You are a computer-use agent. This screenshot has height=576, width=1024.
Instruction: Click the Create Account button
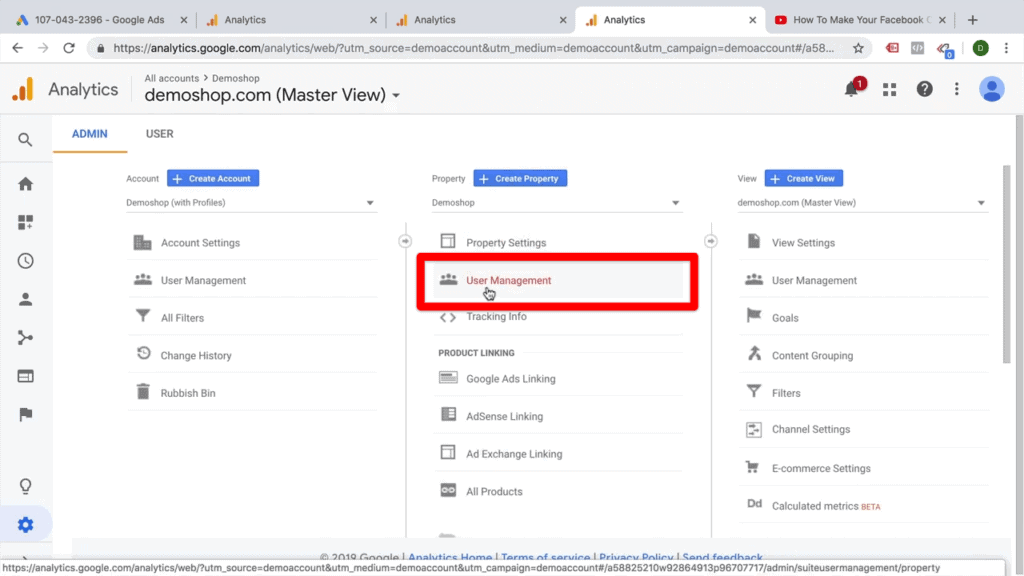click(213, 178)
